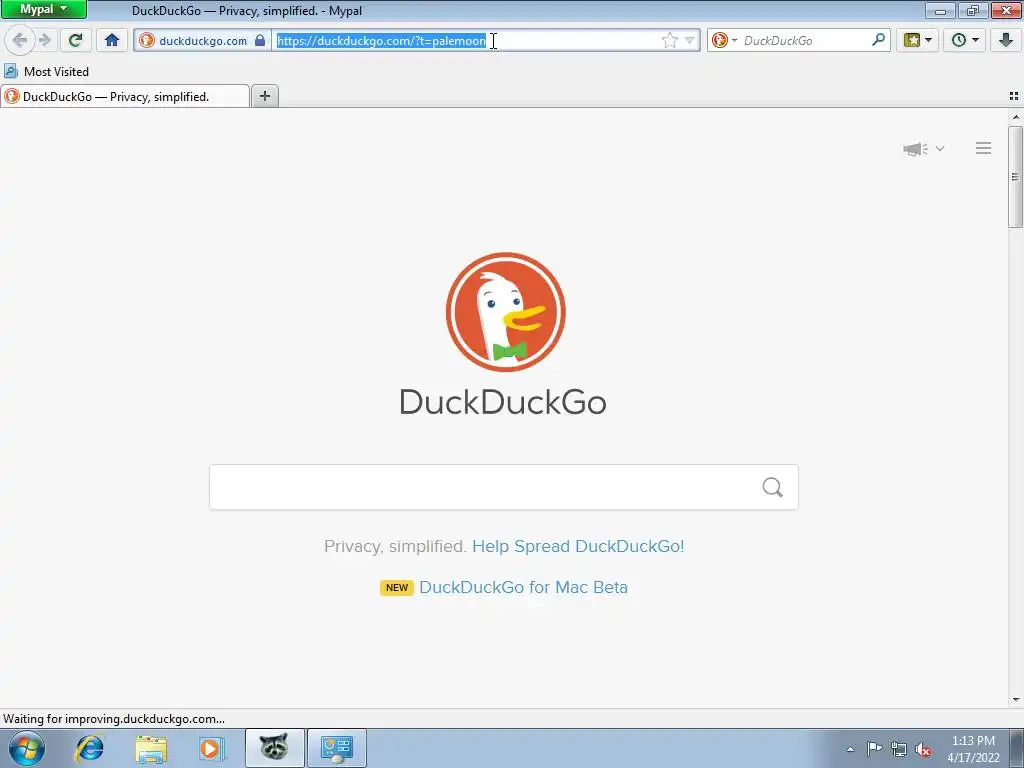Open Windows Media Player from taskbar

tap(212, 748)
